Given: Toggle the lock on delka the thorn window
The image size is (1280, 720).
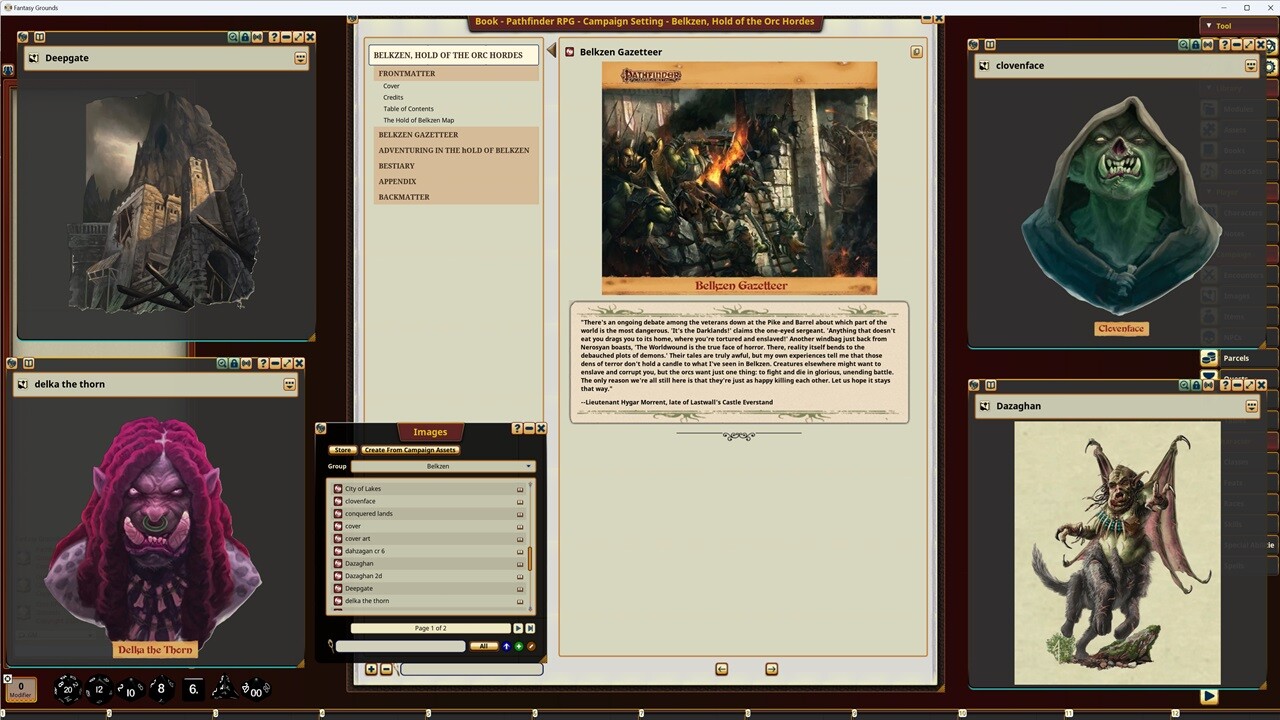Looking at the screenshot, I should tap(234, 364).
